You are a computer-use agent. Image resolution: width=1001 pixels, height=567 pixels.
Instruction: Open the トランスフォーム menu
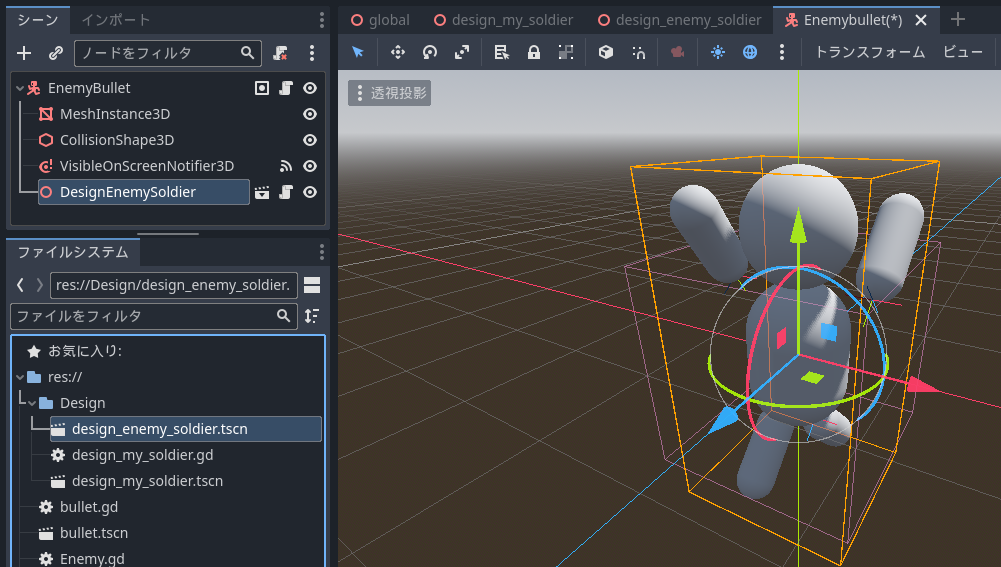[869, 52]
